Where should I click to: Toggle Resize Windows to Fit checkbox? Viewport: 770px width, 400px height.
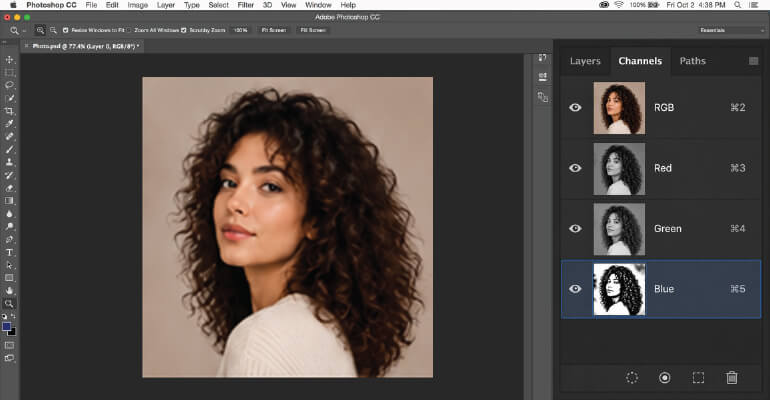[65, 30]
